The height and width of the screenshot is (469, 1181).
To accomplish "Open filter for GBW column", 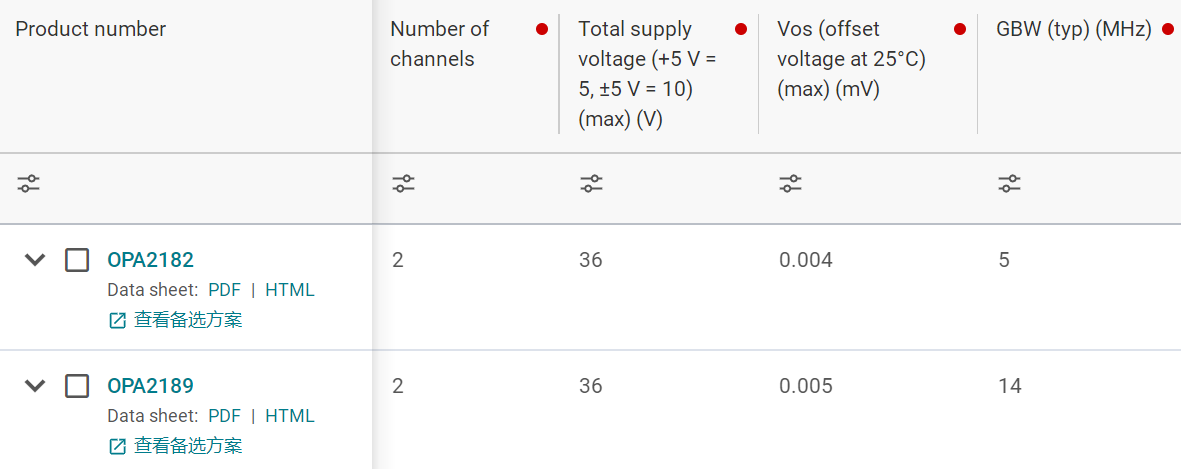I will [1009, 184].
